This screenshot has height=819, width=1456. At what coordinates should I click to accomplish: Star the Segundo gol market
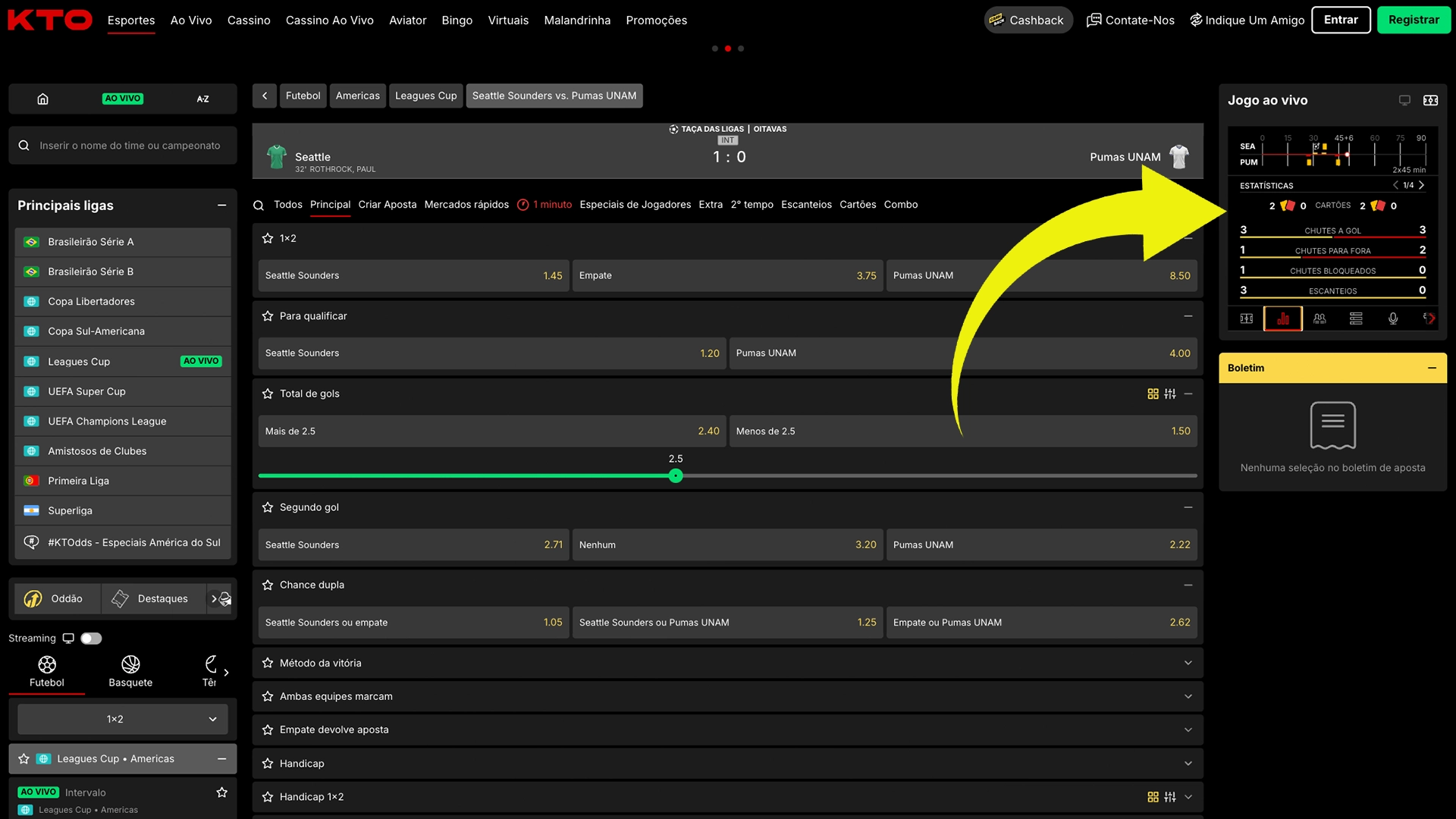[268, 507]
